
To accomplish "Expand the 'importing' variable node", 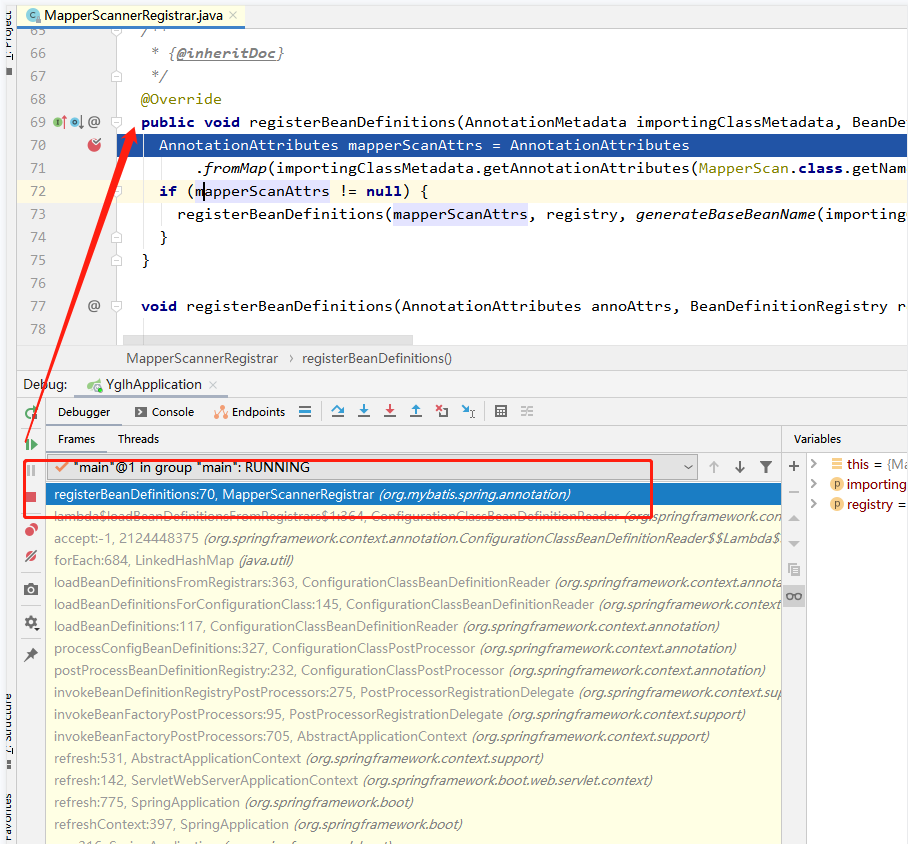I will 814,484.
